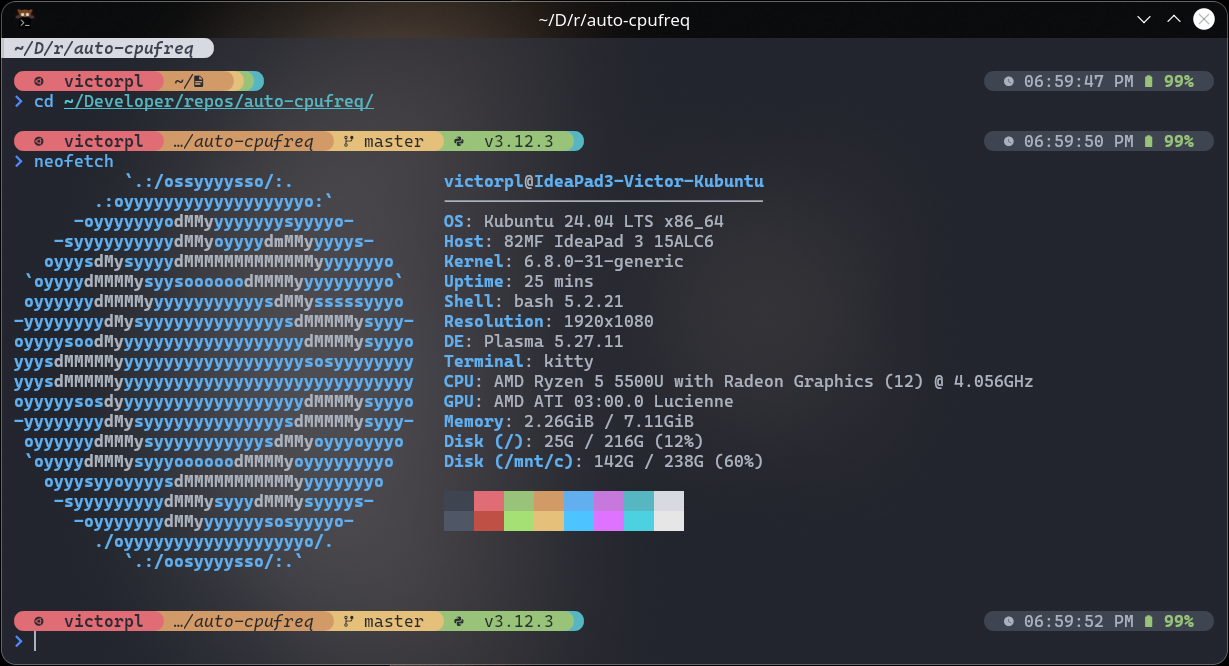Click the 'Host: 82MF IdeaPad 3 15ALC6' line
1229x666 pixels.
pyautogui.click(x=579, y=241)
